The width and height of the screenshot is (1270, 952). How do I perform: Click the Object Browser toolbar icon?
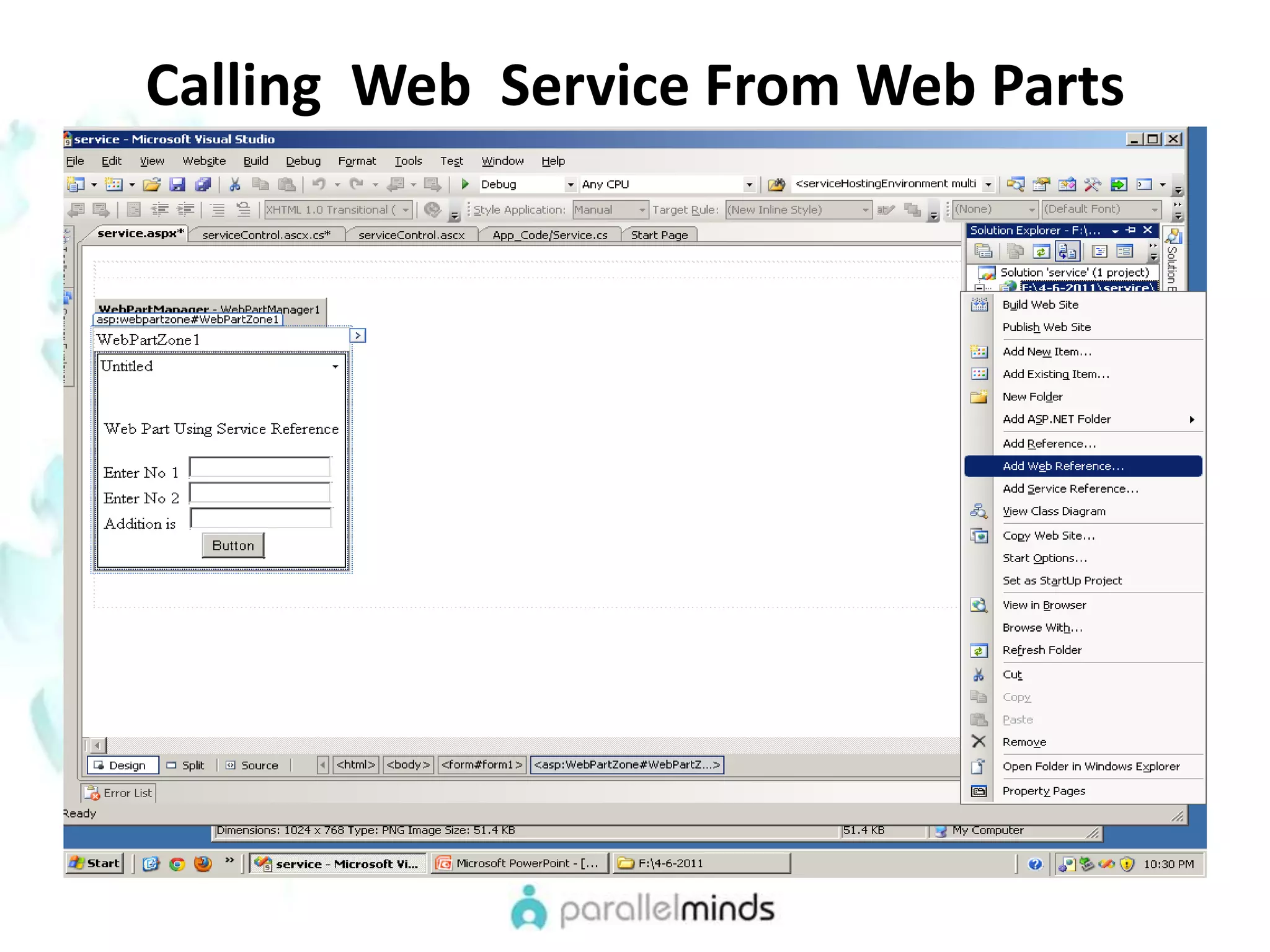pos(1067,184)
